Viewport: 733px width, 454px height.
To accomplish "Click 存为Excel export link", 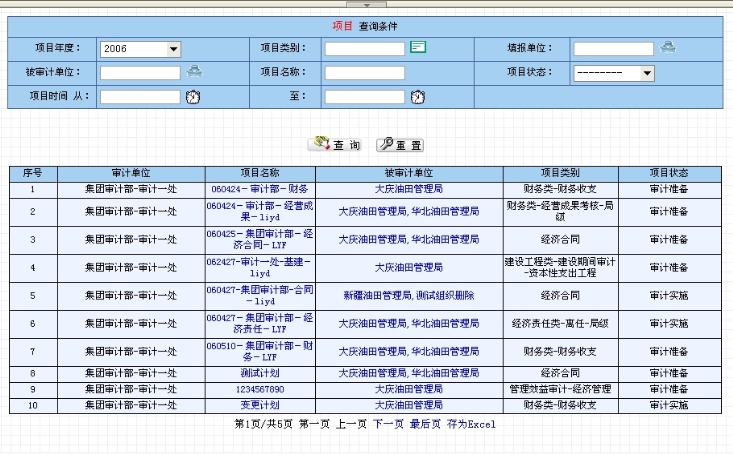I will click(x=471, y=424).
